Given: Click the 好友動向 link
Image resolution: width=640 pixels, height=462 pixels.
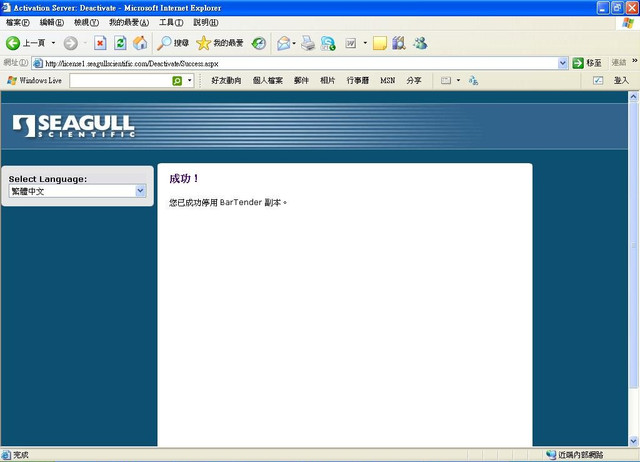Looking at the screenshot, I should click(x=226, y=80).
